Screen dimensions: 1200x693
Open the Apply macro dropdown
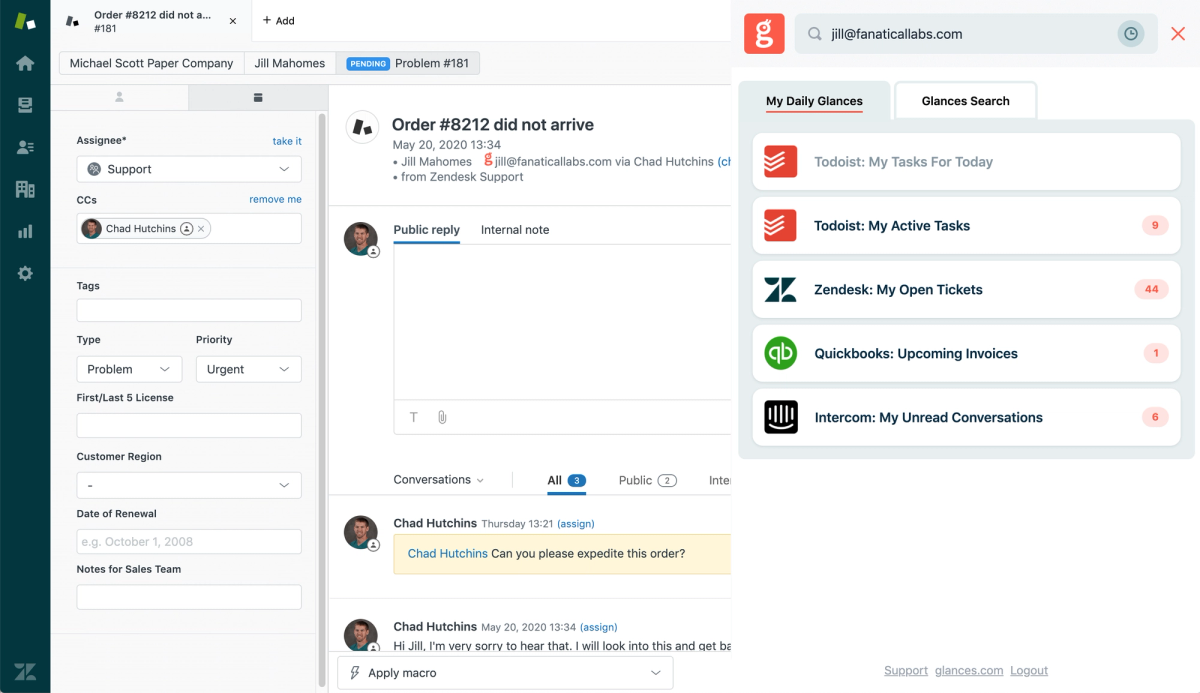click(505, 673)
